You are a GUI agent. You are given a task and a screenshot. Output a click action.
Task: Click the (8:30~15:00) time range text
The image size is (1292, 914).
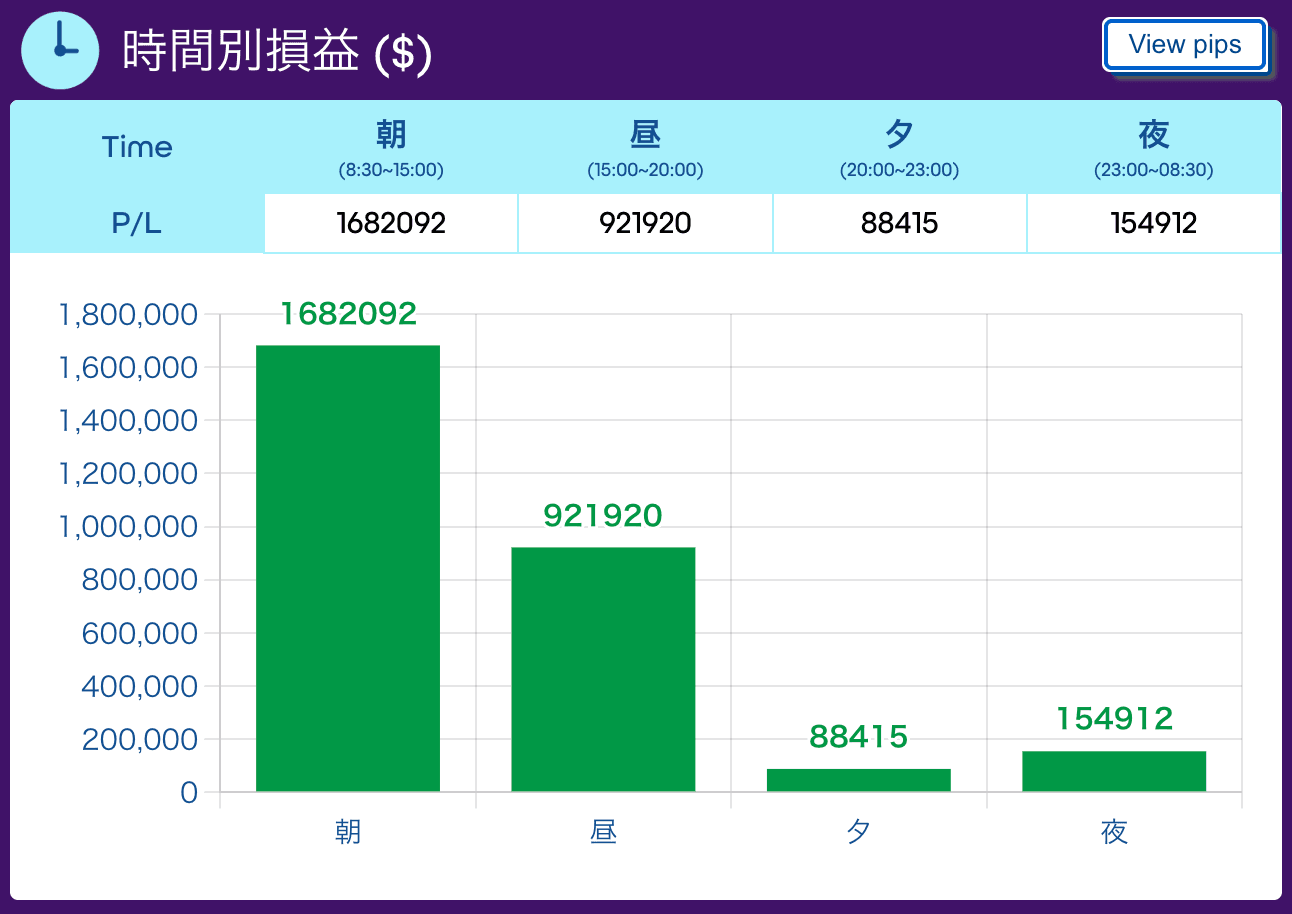(391, 170)
